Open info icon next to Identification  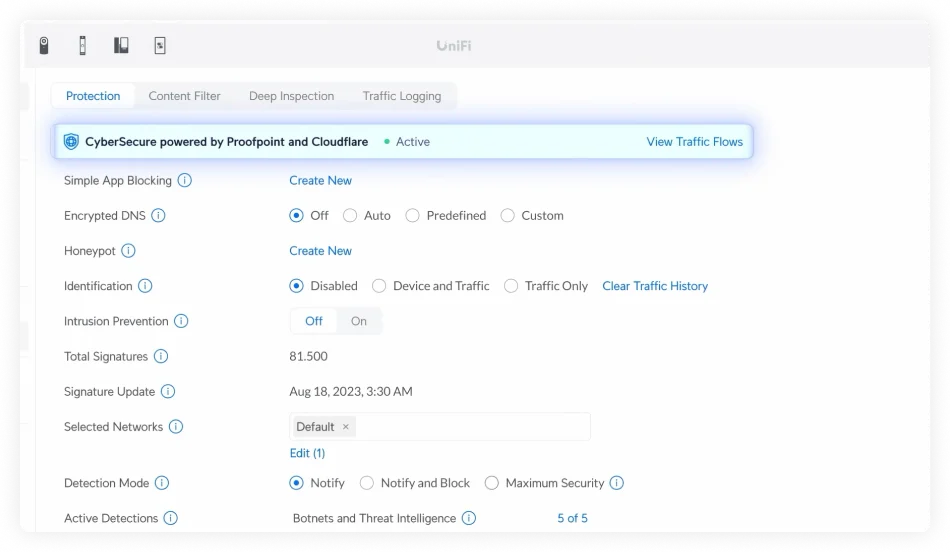click(145, 286)
